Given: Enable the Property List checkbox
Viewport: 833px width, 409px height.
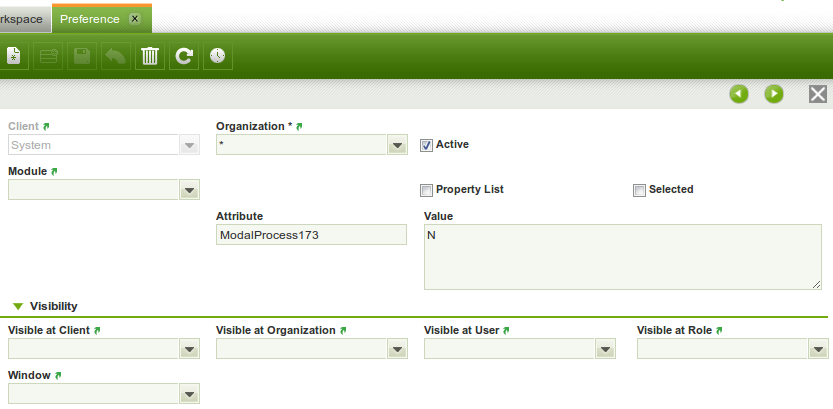Looking at the screenshot, I should pos(426,190).
